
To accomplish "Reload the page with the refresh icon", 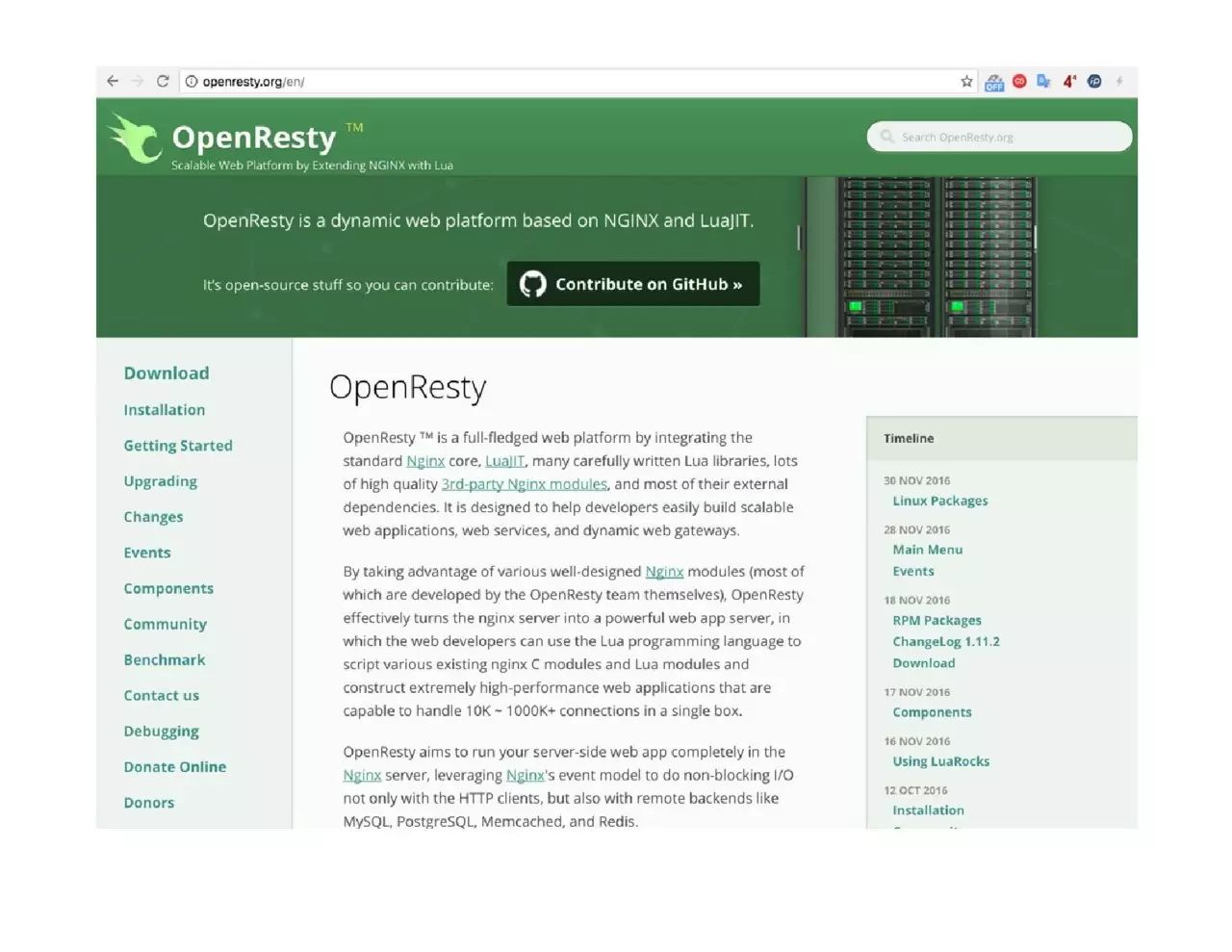I will pos(163,82).
